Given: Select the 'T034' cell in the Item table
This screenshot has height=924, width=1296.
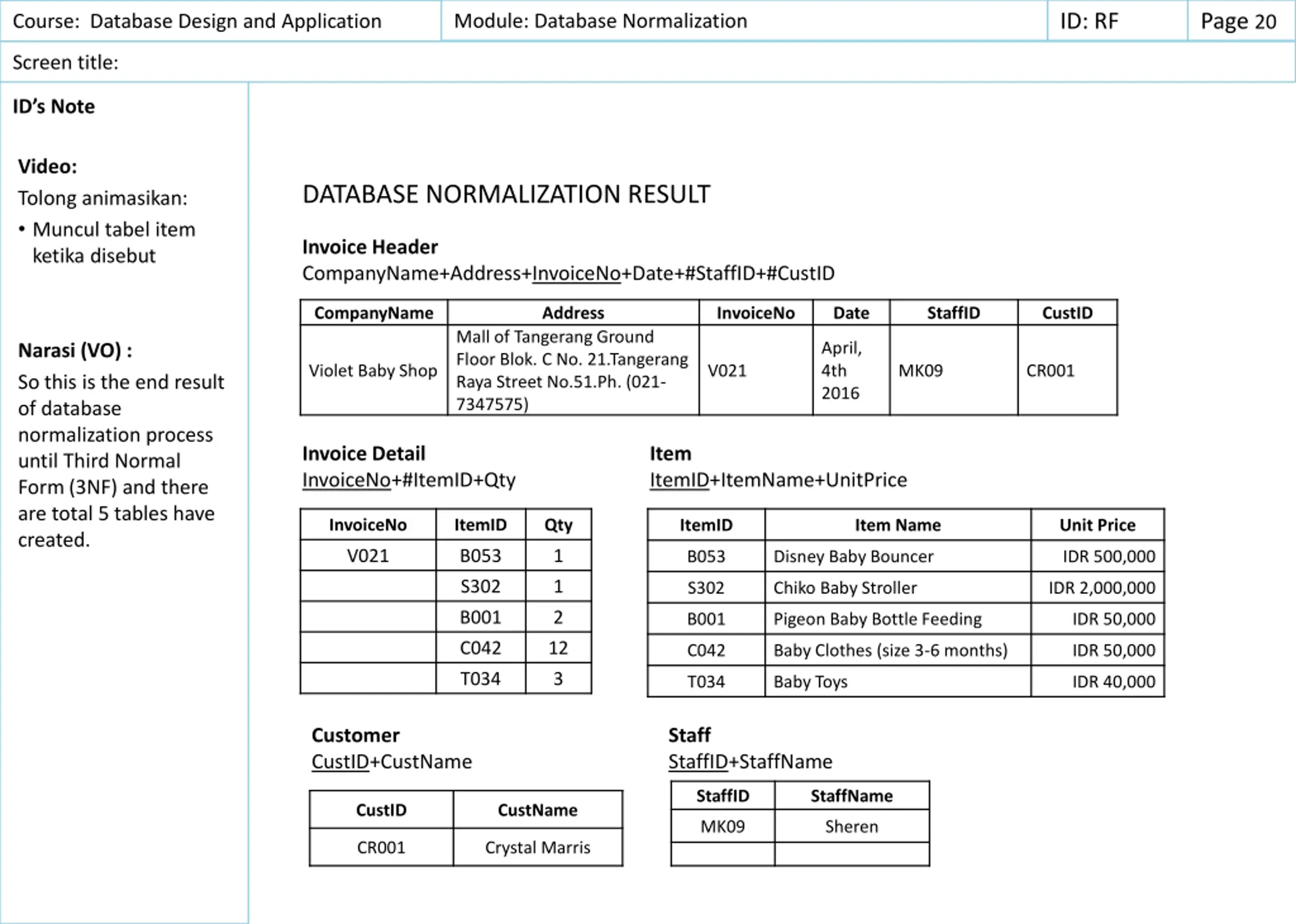Looking at the screenshot, I should pos(706,681).
